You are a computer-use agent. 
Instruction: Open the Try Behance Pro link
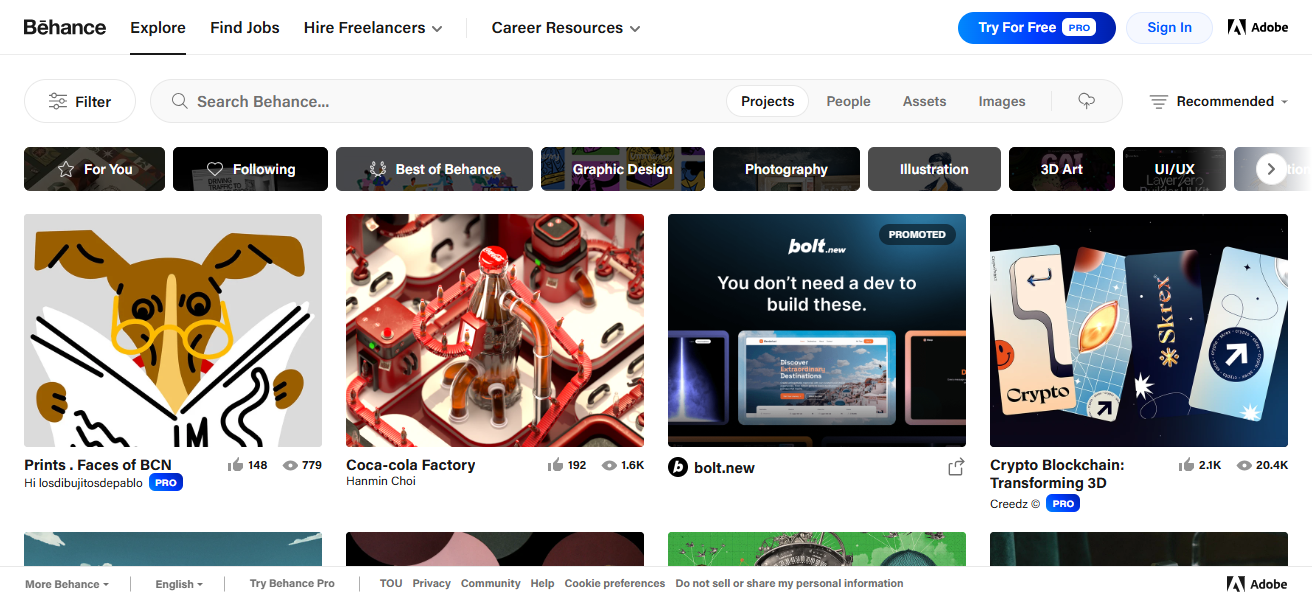click(x=292, y=584)
